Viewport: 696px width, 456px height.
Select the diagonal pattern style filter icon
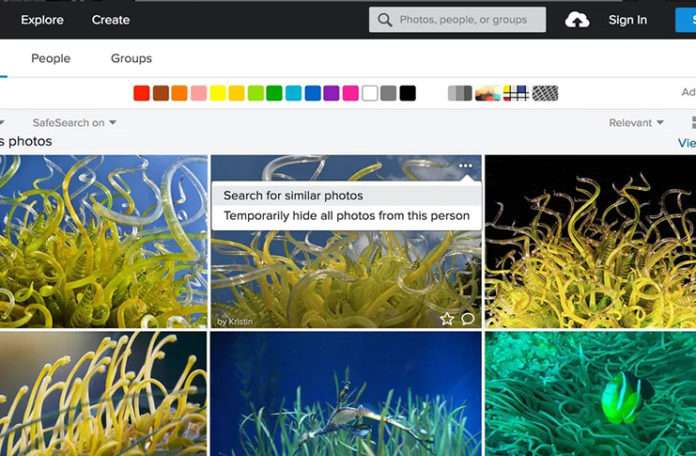click(544, 93)
